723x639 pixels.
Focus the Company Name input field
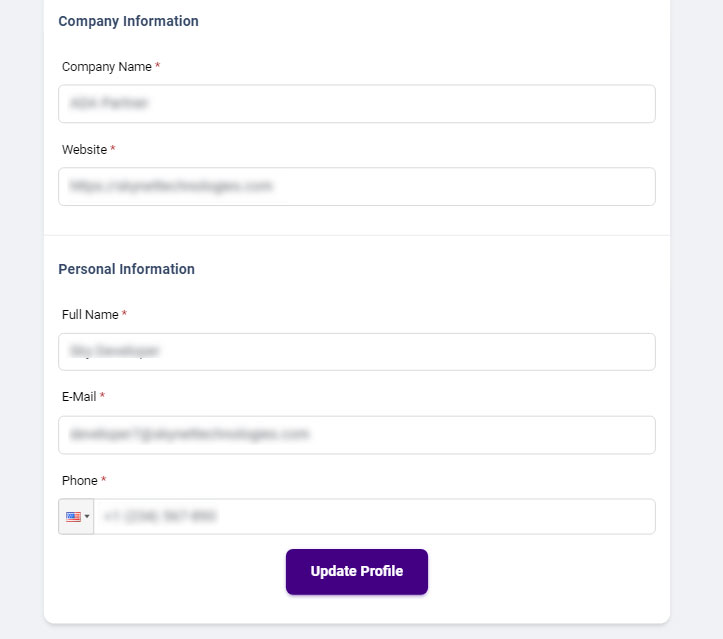(x=357, y=104)
